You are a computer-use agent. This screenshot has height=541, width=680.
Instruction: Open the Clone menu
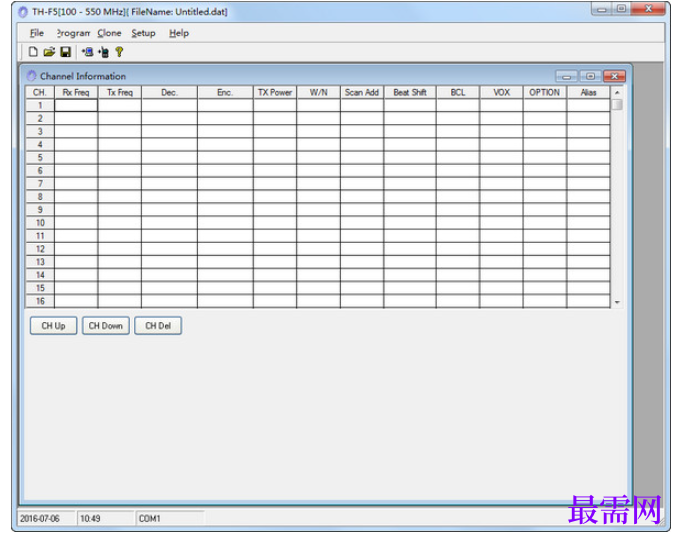coord(109,33)
